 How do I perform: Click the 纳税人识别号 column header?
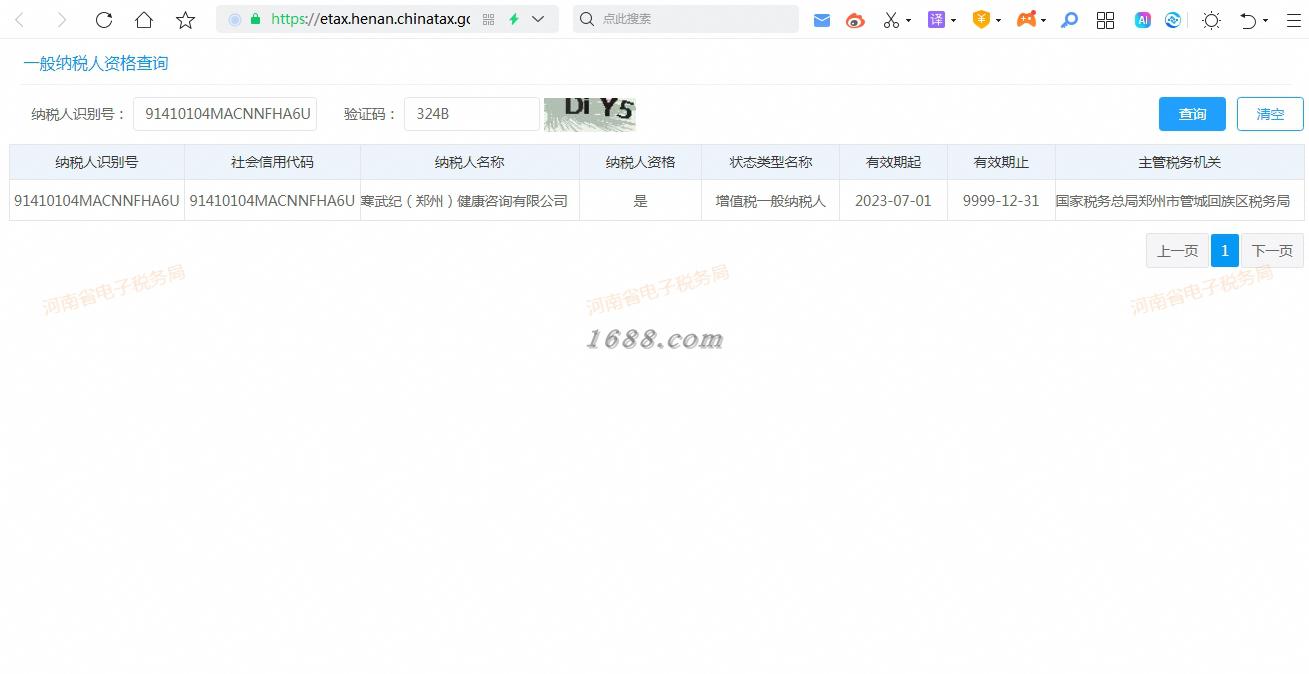pyautogui.click(x=97, y=162)
